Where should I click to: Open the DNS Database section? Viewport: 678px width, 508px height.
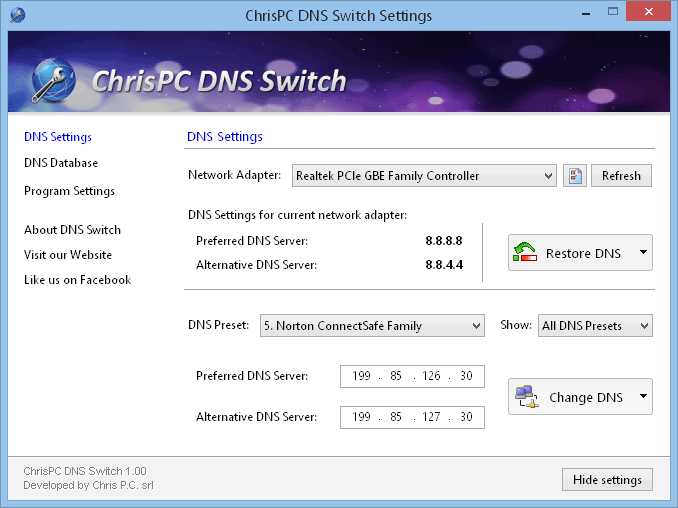(x=61, y=163)
